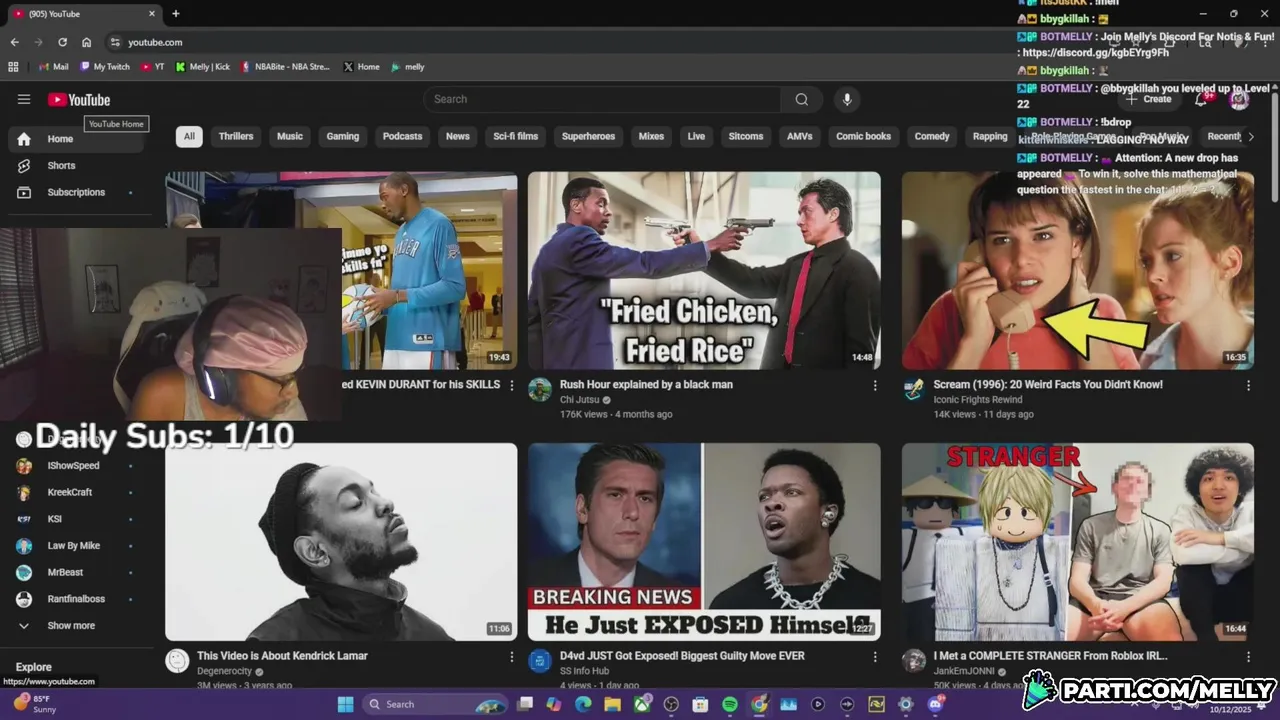
Task: Open the KSI subscription channel
Action: (75, 519)
